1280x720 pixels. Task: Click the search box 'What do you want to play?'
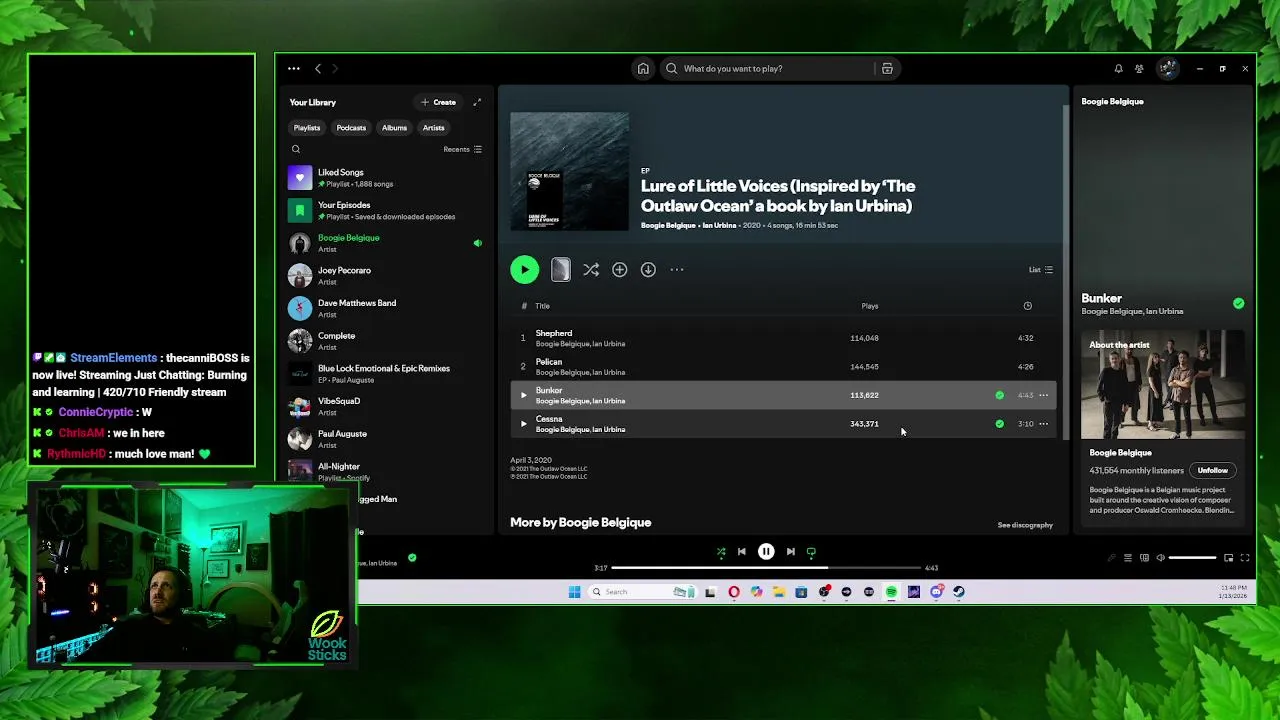tap(765, 69)
